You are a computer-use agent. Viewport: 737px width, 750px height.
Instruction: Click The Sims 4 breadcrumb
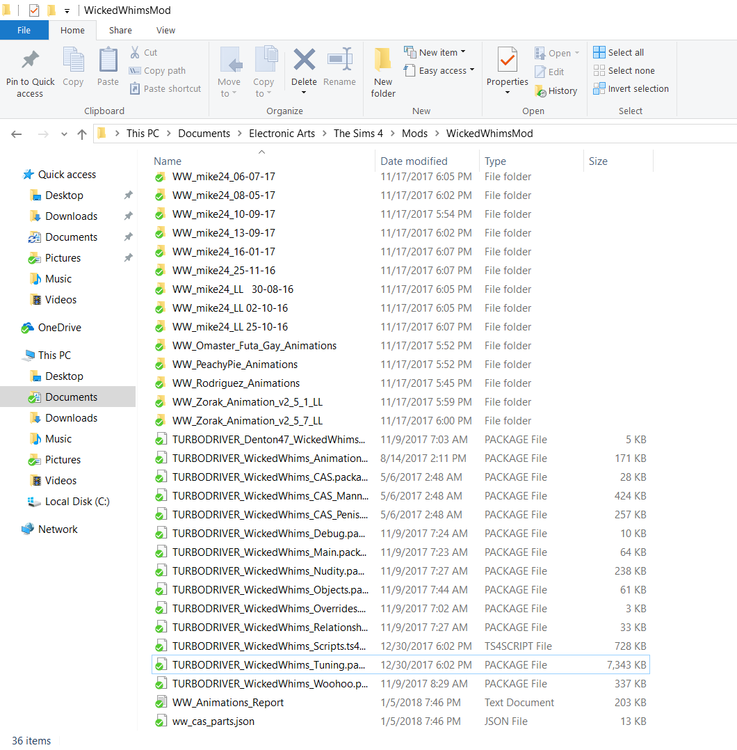[358, 133]
